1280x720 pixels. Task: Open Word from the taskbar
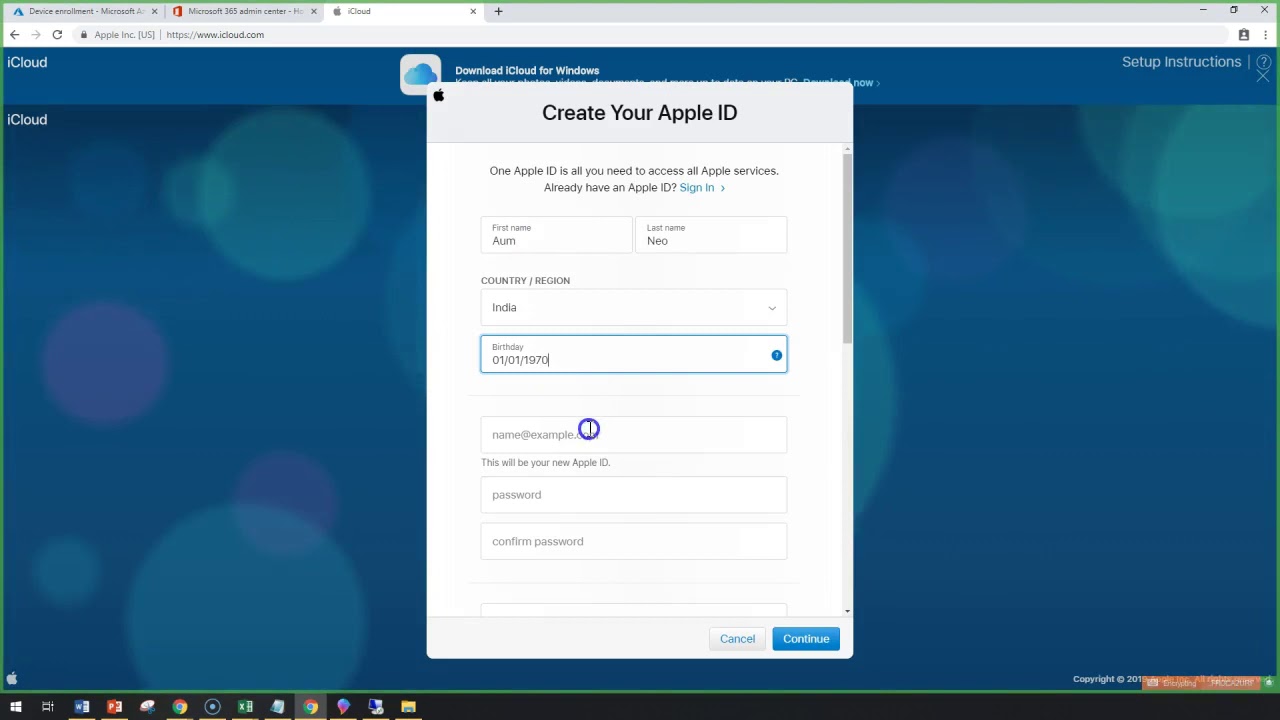pyautogui.click(x=82, y=707)
